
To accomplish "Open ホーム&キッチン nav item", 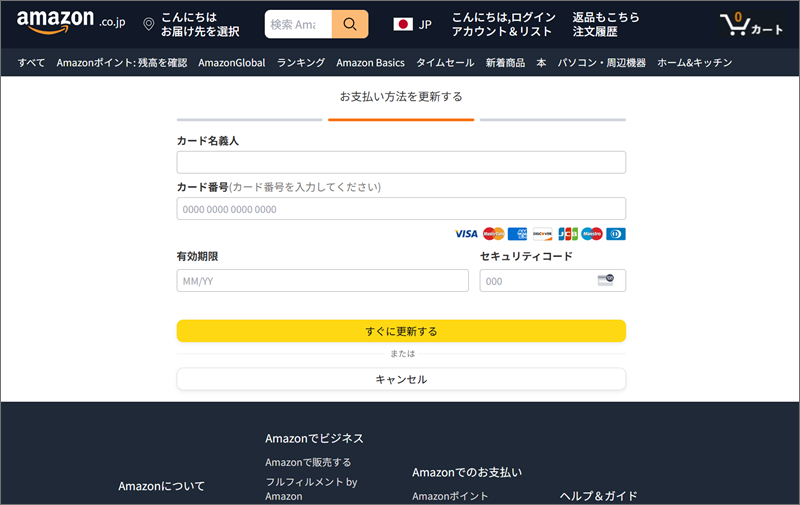I will point(694,63).
